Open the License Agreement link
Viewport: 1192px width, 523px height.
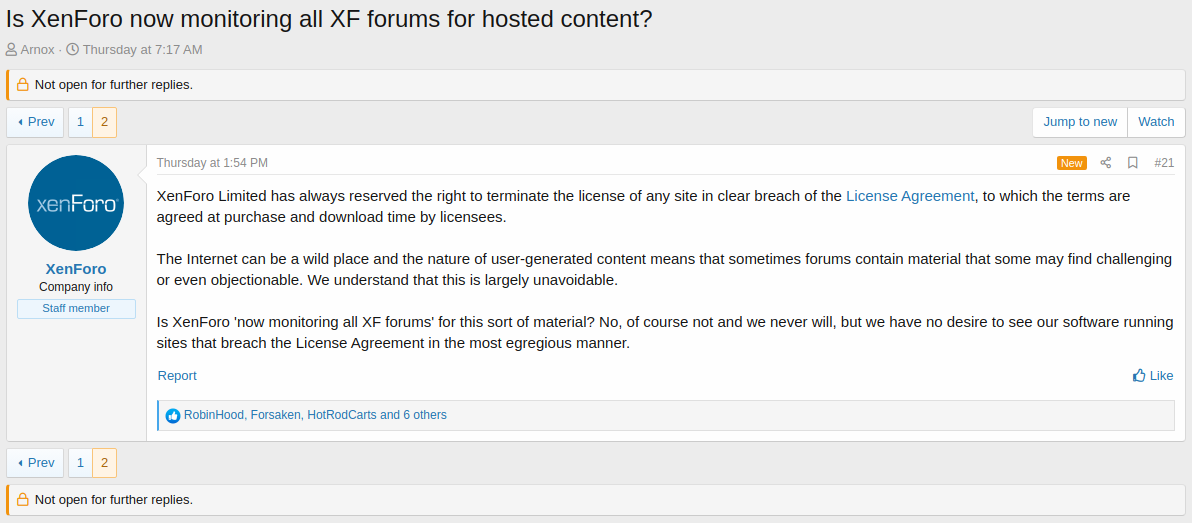(910, 196)
